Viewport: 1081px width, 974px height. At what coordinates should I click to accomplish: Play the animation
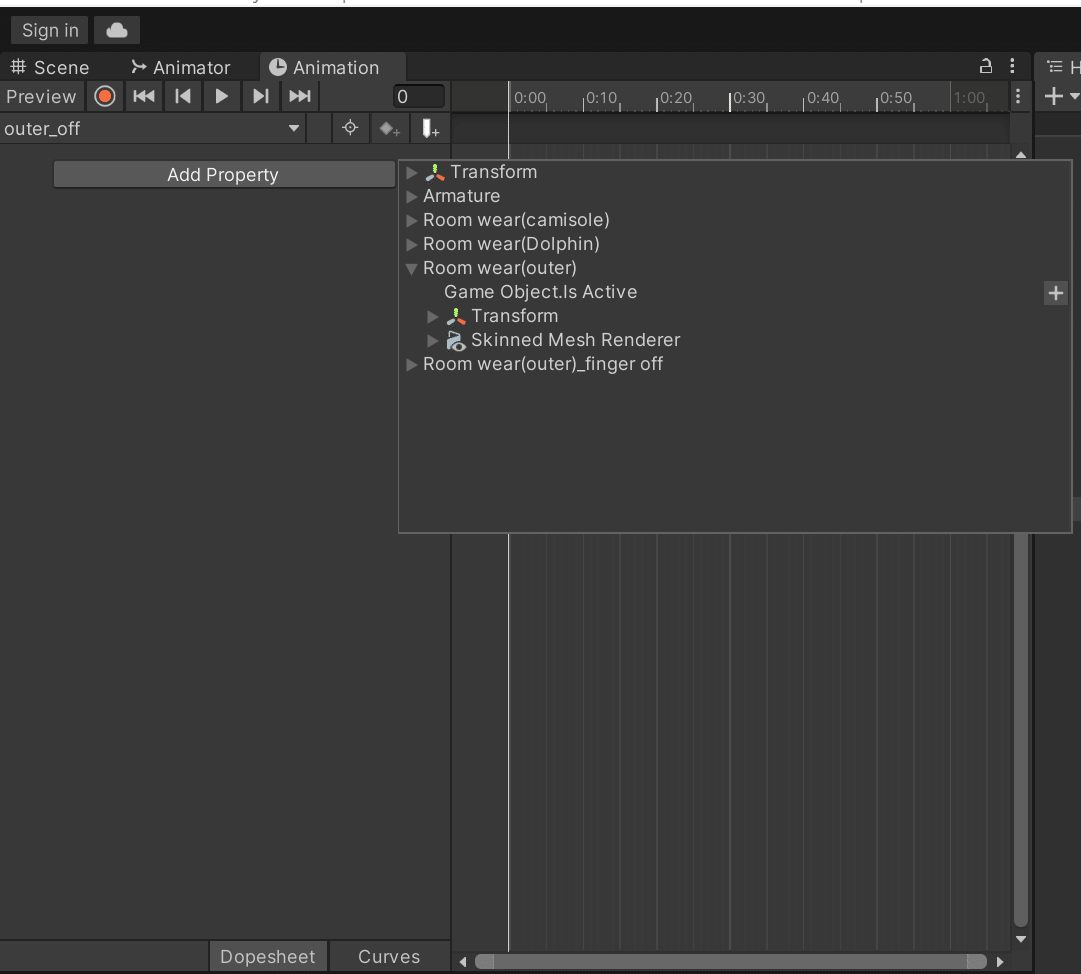coord(221,96)
